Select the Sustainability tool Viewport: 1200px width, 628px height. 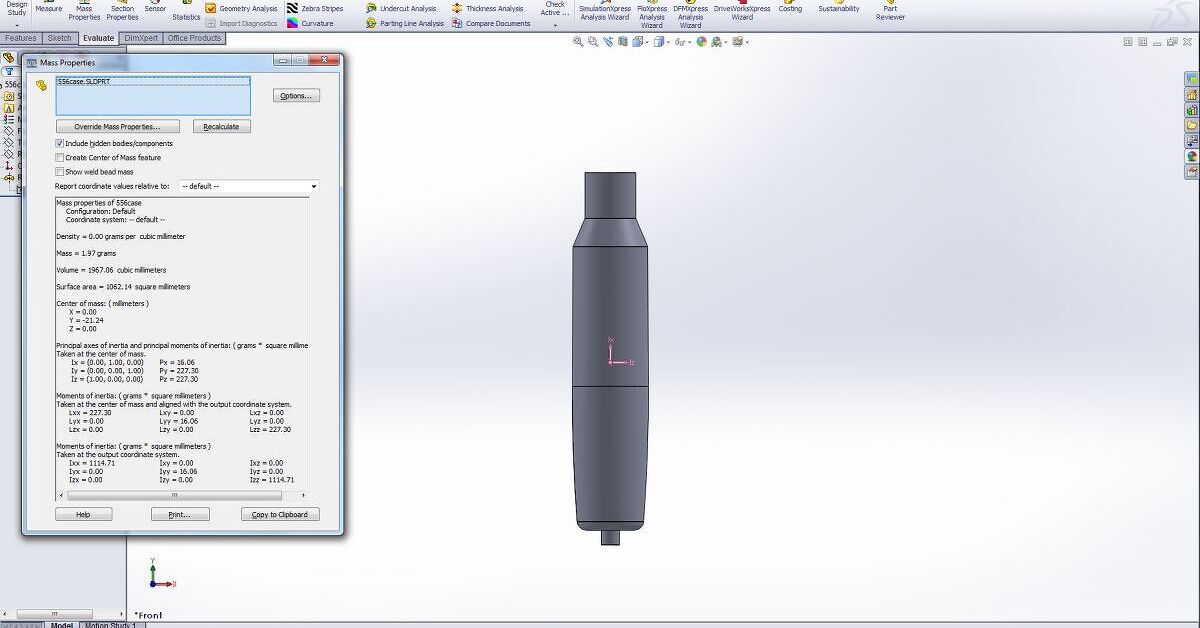click(x=839, y=8)
